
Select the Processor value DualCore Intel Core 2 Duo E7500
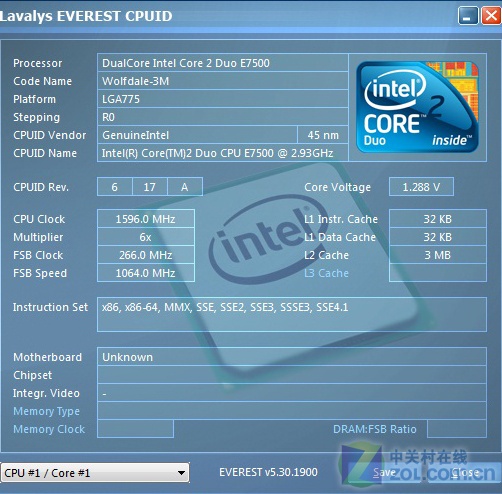click(223, 63)
